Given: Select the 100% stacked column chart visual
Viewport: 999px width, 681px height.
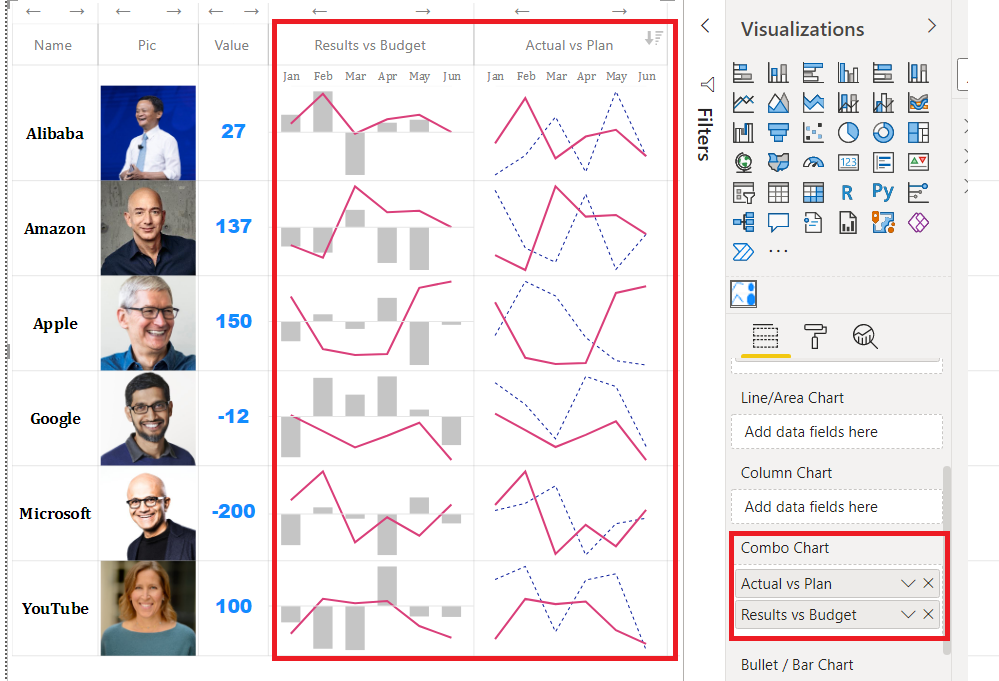Looking at the screenshot, I should click(x=918, y=73).
